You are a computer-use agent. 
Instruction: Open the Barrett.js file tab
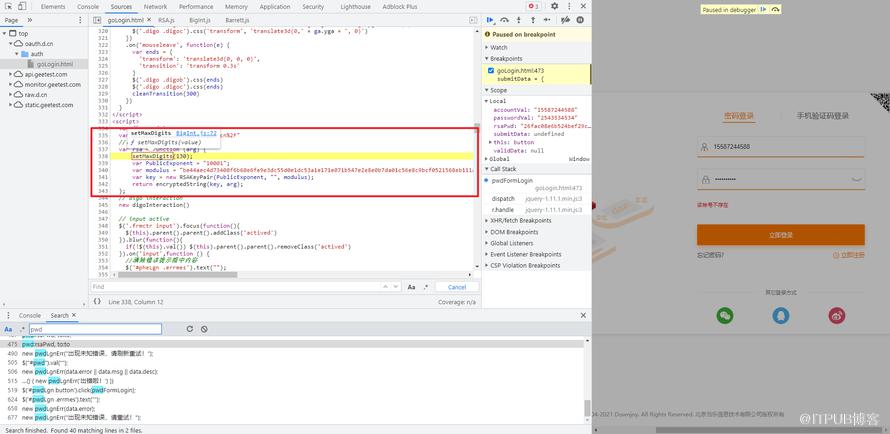pos(237,20)
